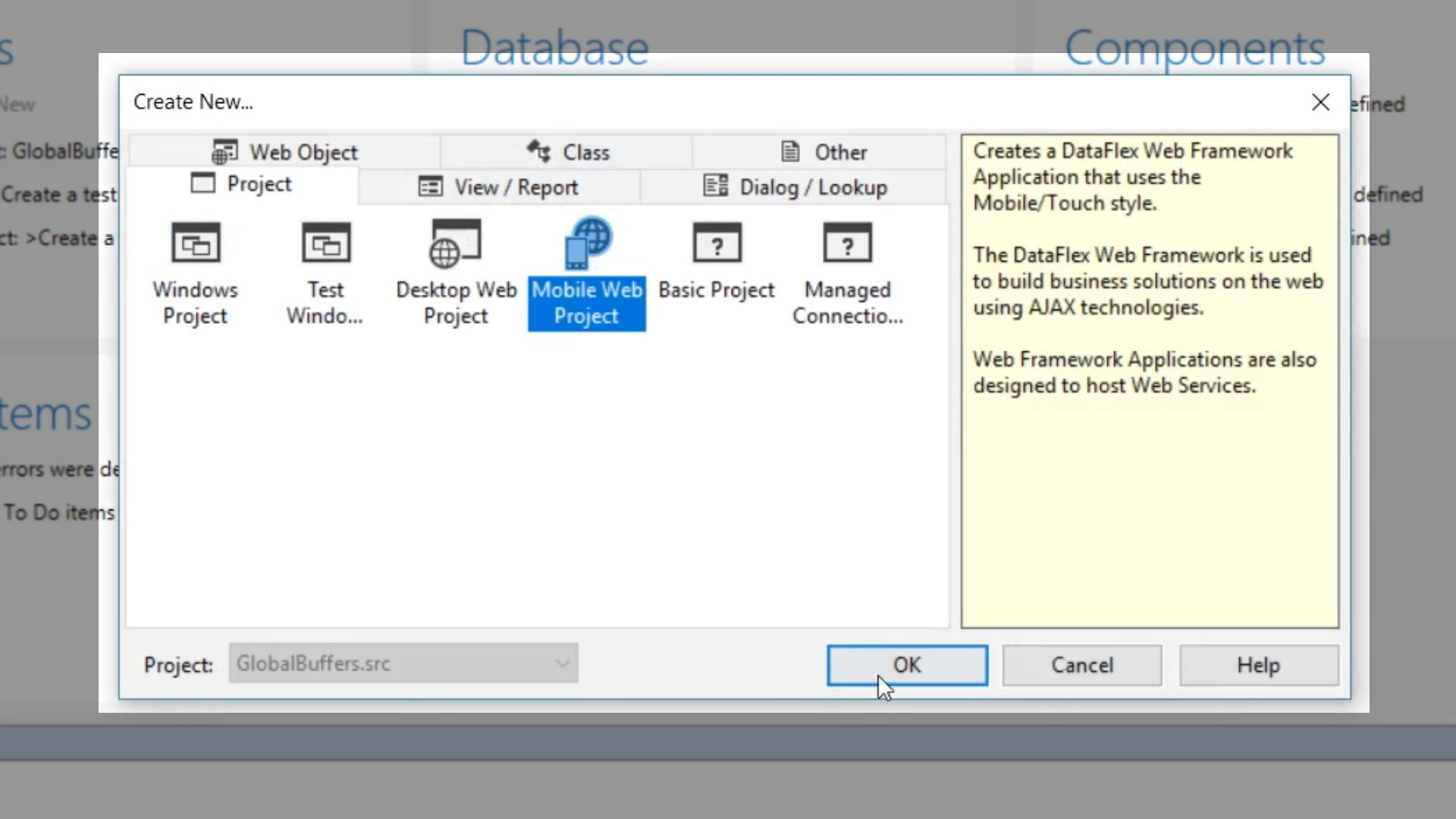The width and height of the screenshot is (1456, 819).
Task: Switch to the Web Object tab
Action: click(x=285, y=152)
